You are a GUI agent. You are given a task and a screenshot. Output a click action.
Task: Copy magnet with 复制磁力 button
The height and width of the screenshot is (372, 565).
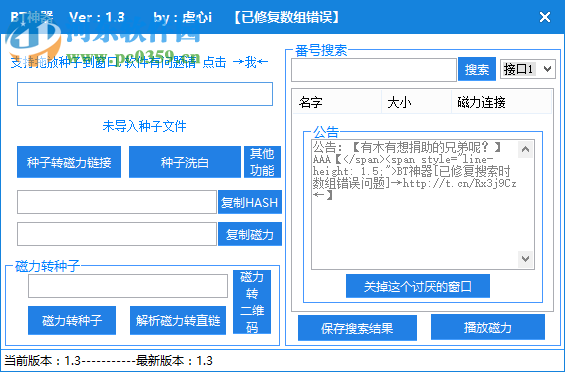point(250,234)
